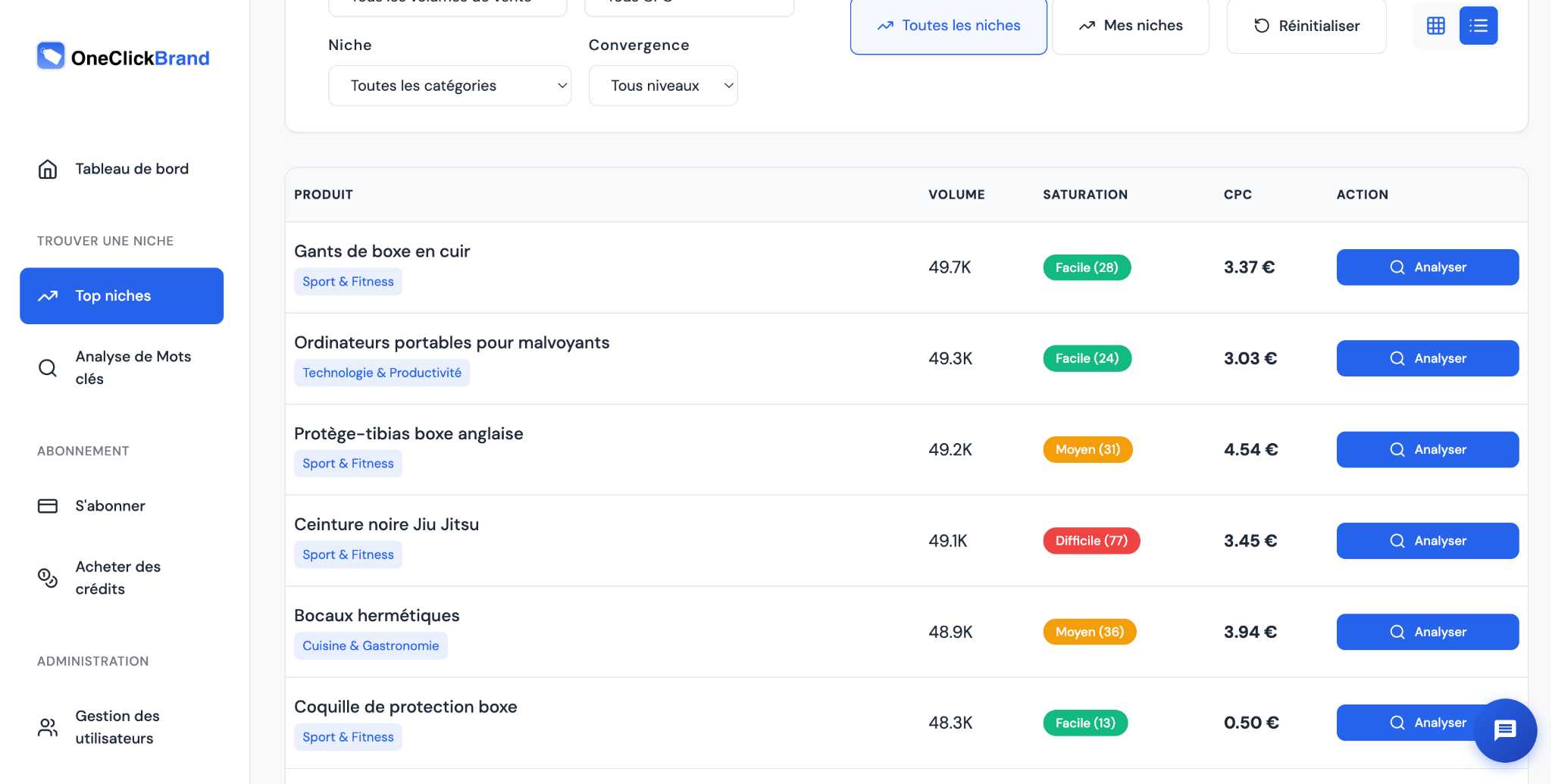Click Cuisine & Gastronomie tag

(371, 646)
